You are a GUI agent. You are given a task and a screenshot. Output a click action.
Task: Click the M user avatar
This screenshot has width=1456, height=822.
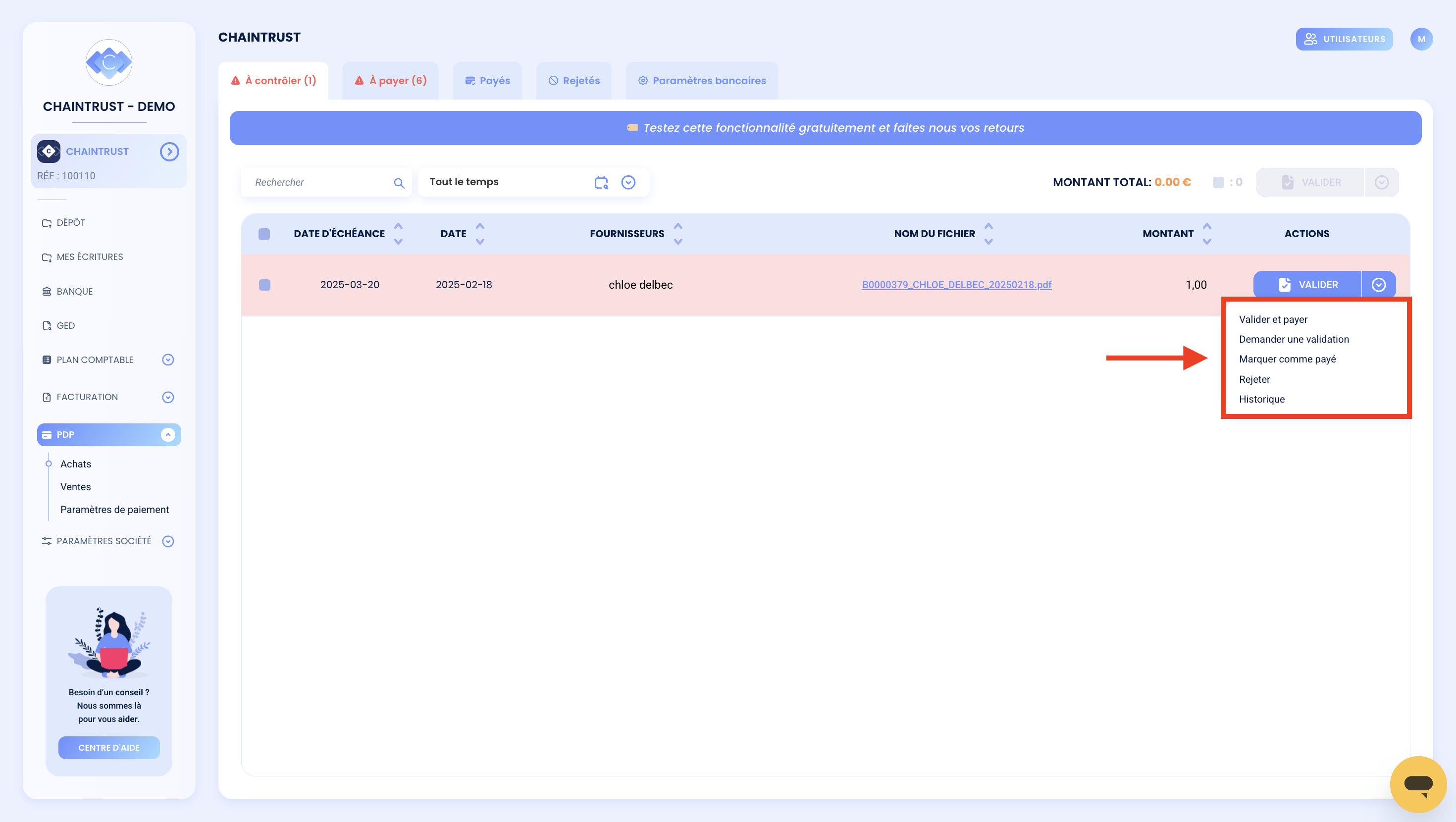[x=1421, y=39]
